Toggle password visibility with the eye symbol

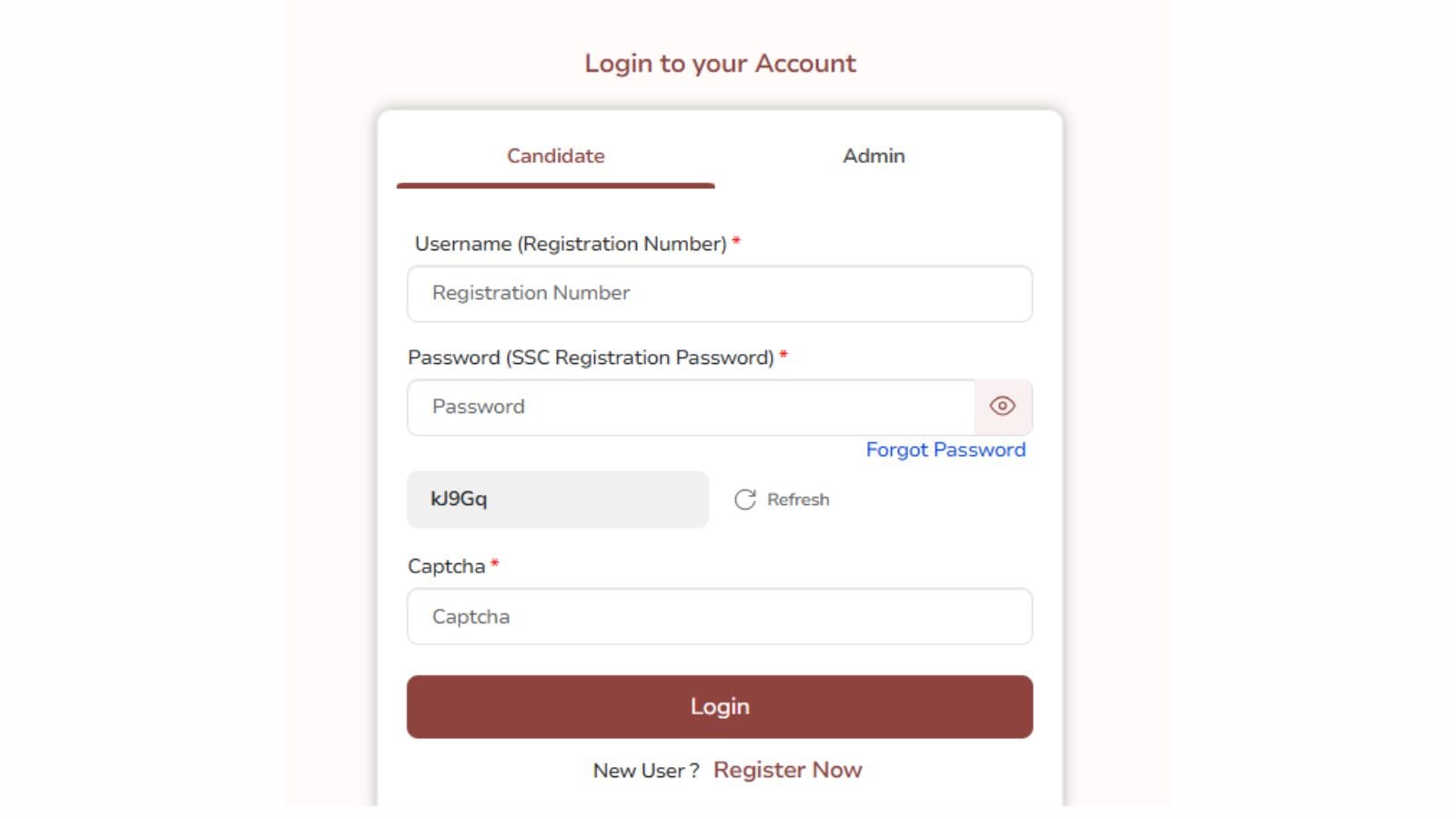click(1001, 407)
